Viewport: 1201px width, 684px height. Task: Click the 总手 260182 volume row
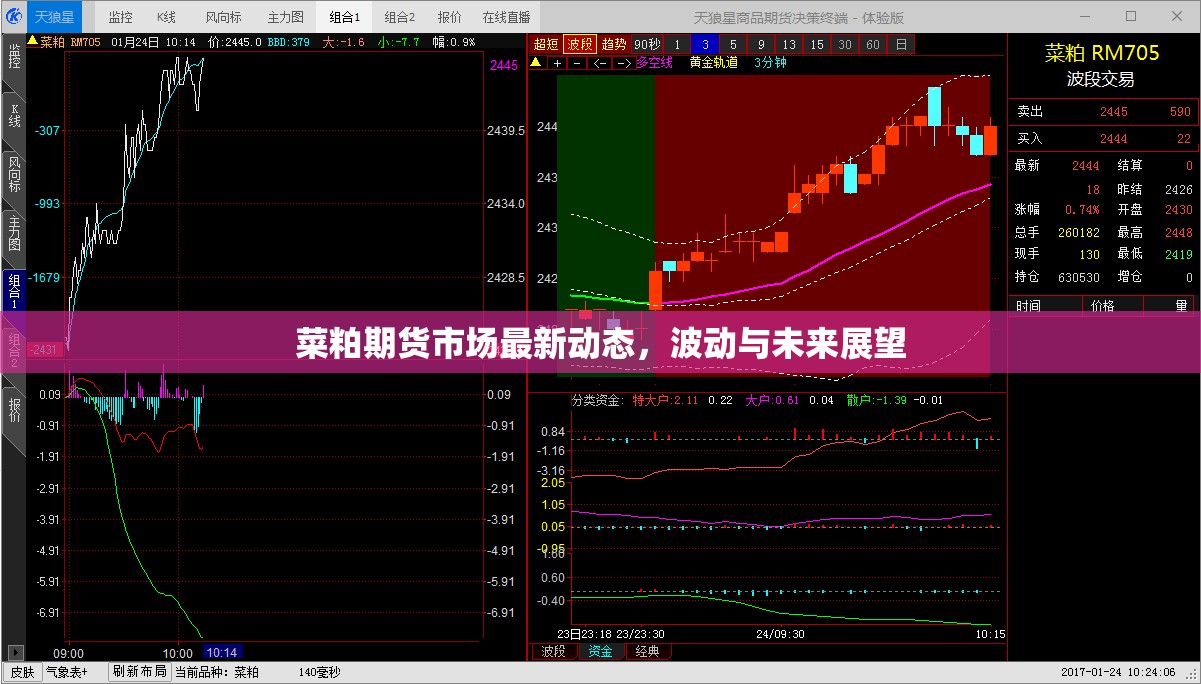click(x=1057, y=232)
